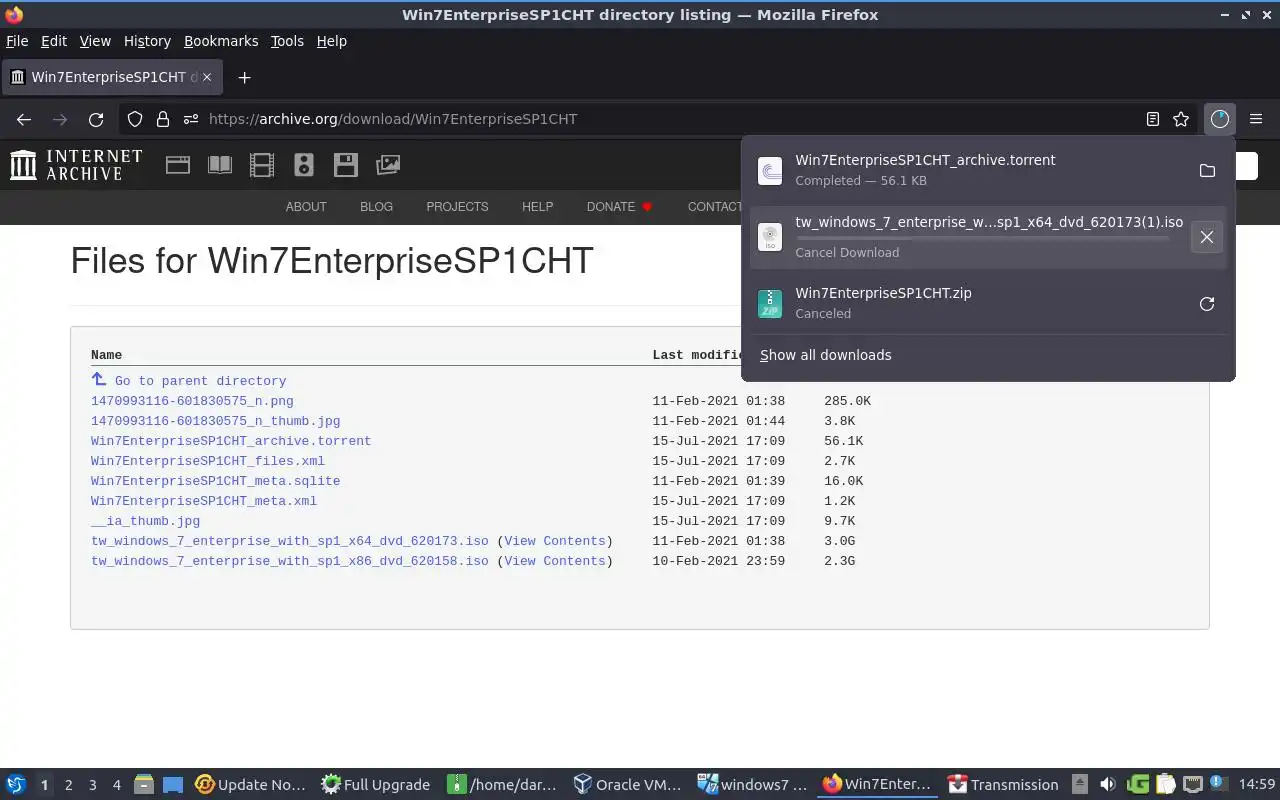Switch to workspace 4 in taskbar

tap(116, 785)
